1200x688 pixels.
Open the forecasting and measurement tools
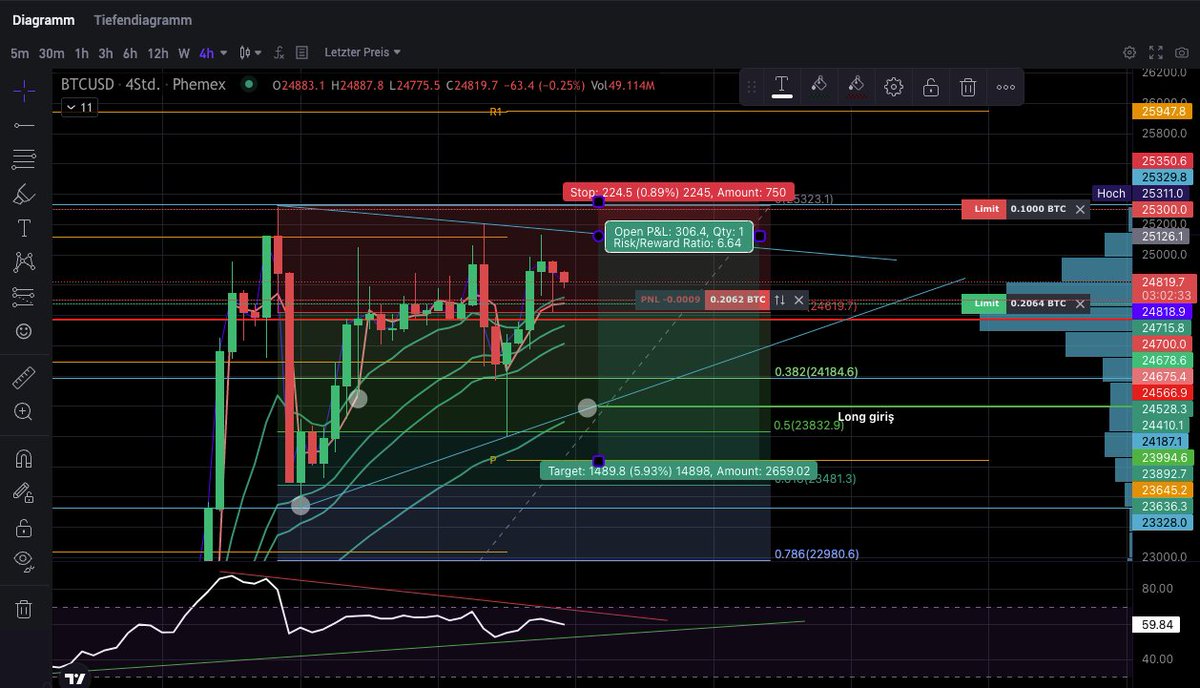tap(25, 296)
